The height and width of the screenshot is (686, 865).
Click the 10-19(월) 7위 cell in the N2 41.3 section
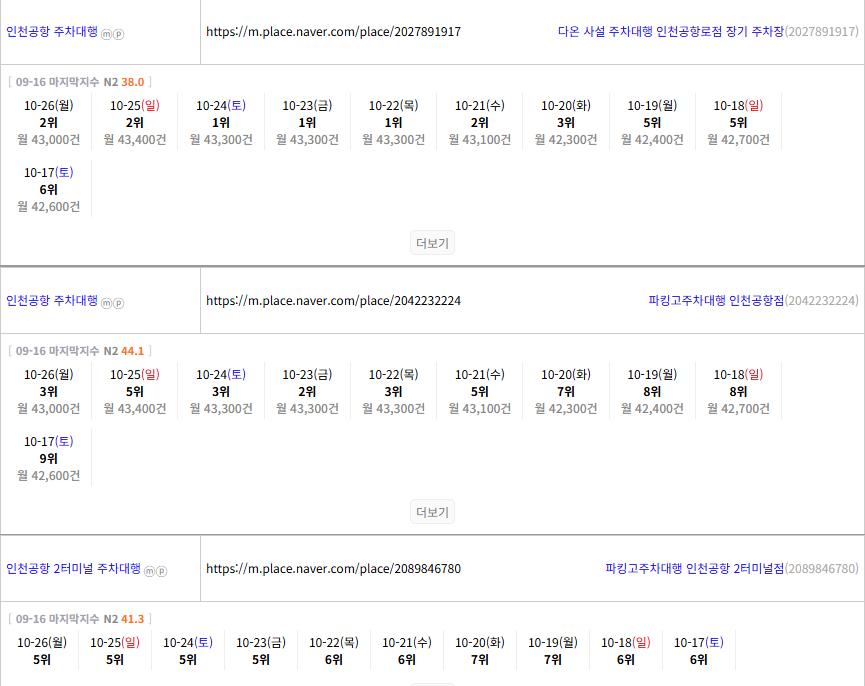click(x=553, y=651)
